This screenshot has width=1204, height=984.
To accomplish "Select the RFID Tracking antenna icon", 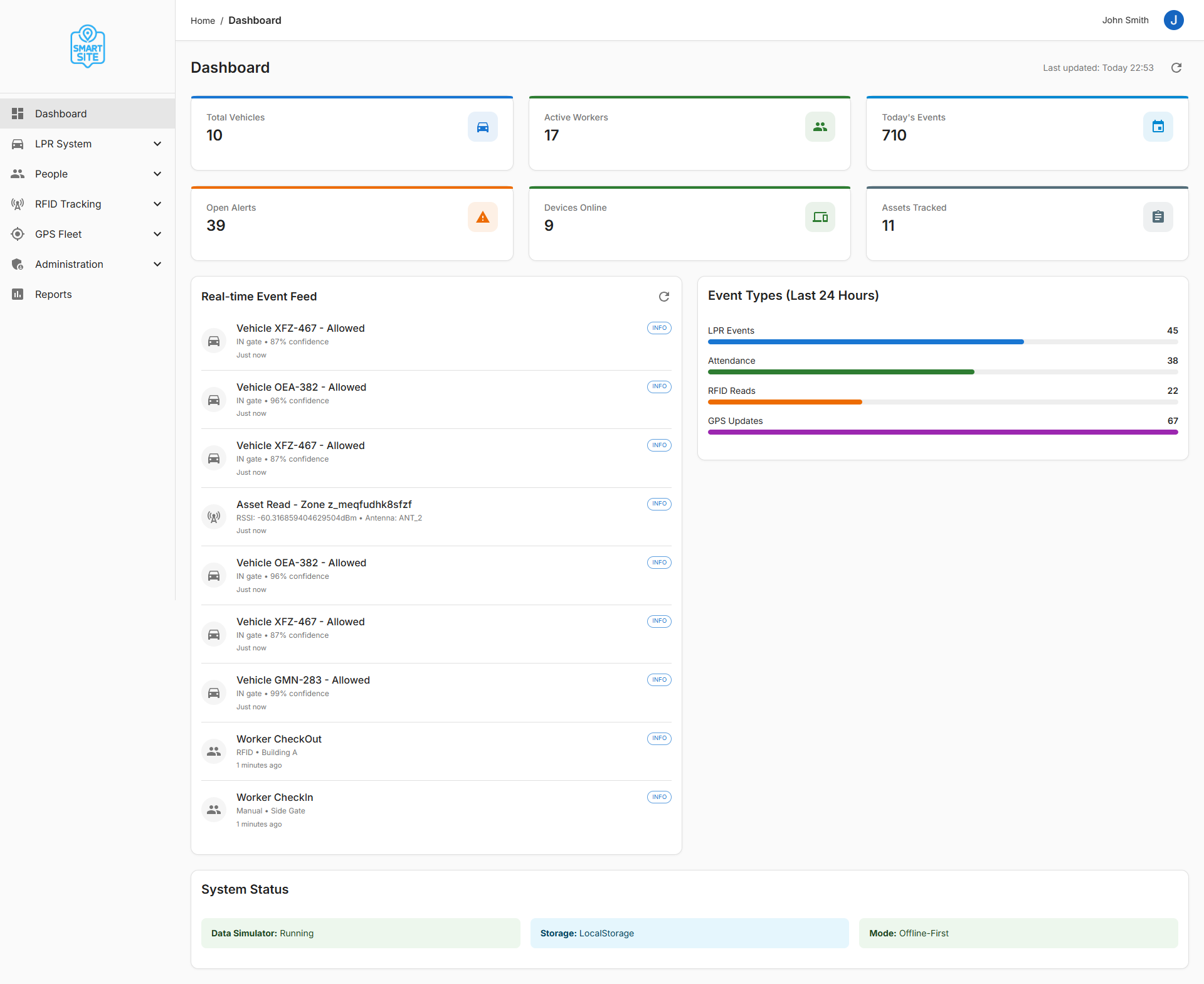I will coord(18,204).
